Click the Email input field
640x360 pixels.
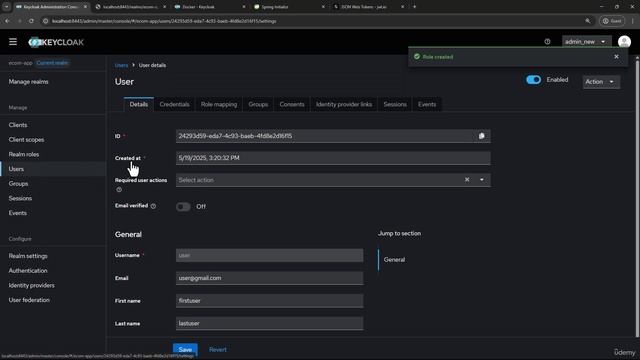click(269, 278)
